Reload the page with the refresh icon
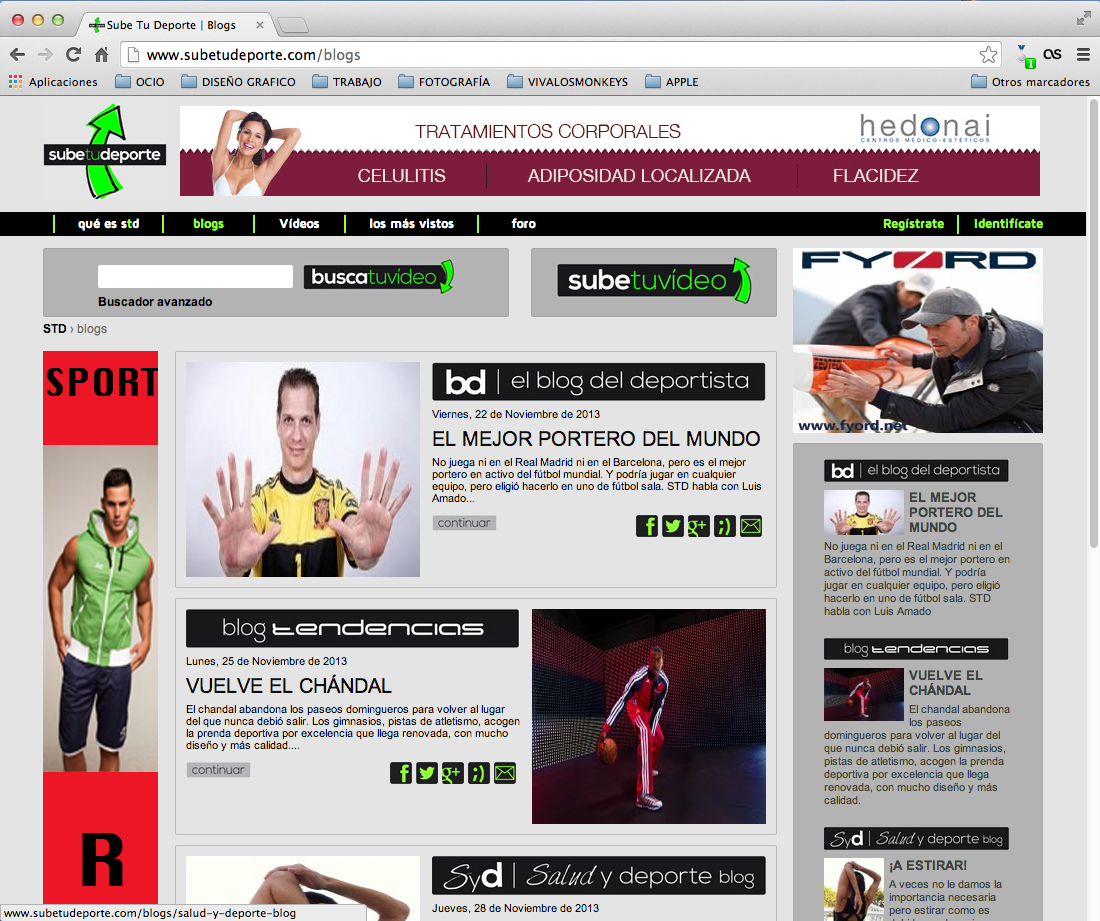This screenshot has height=921, width=1100. pyautogui.click(x=73, y=55)
